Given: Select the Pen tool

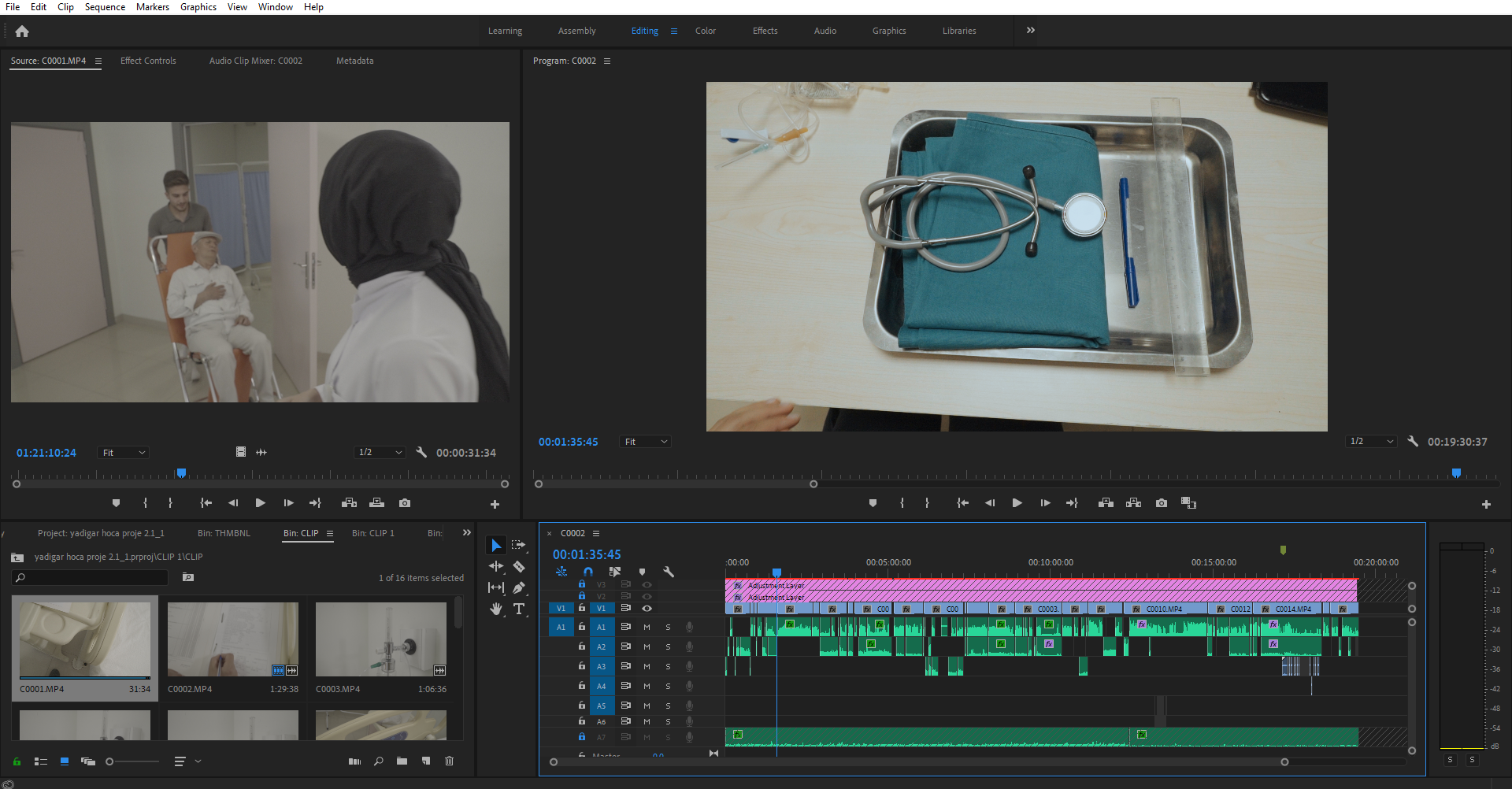Looking at the screenshot, I should point(519,587).
